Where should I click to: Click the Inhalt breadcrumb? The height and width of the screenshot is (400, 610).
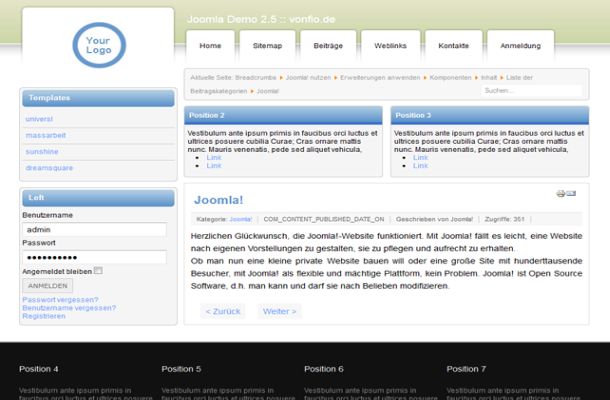[x=489, y=78]
